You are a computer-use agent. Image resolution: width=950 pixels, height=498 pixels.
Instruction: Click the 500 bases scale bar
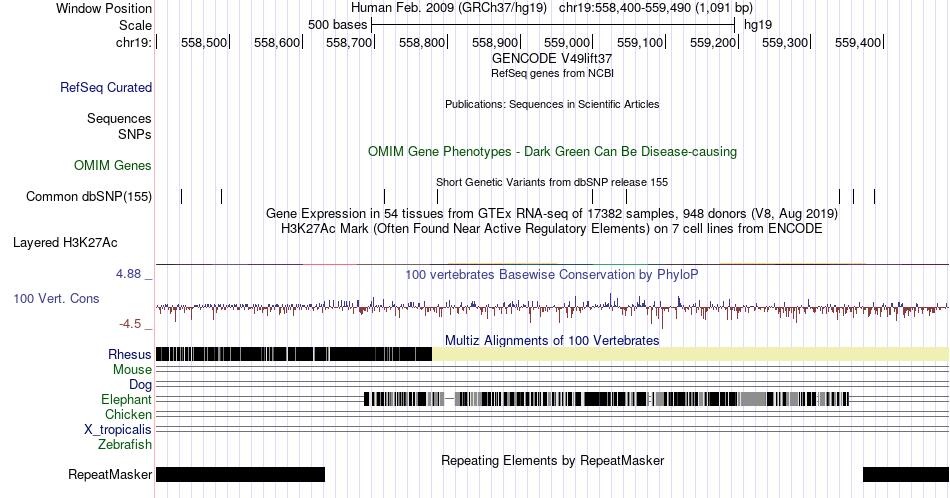[x=553, y=25]
